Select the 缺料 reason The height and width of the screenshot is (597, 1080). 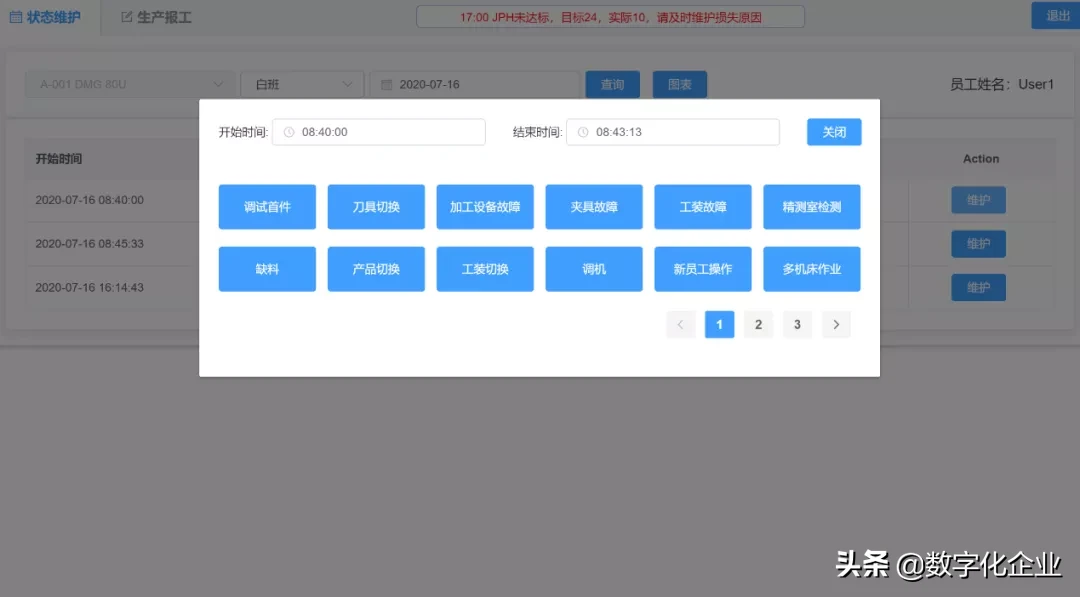(x=267, y=268)
